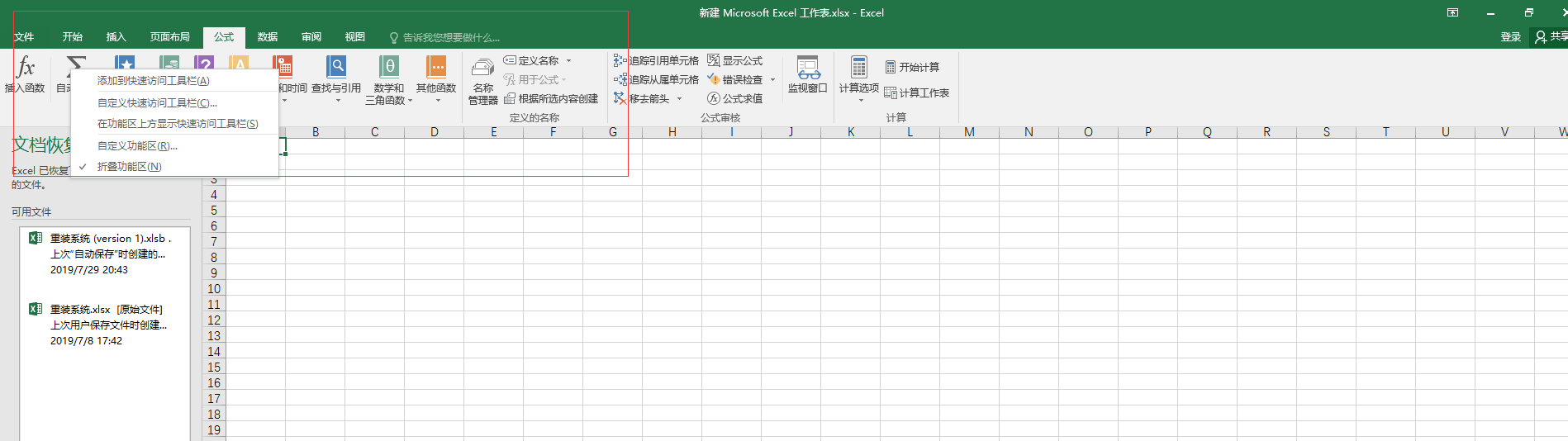Click the Tell Me (告诉我您想要做什么) search box
Viewport: 1568px width, 441px height.
point(446,37)
